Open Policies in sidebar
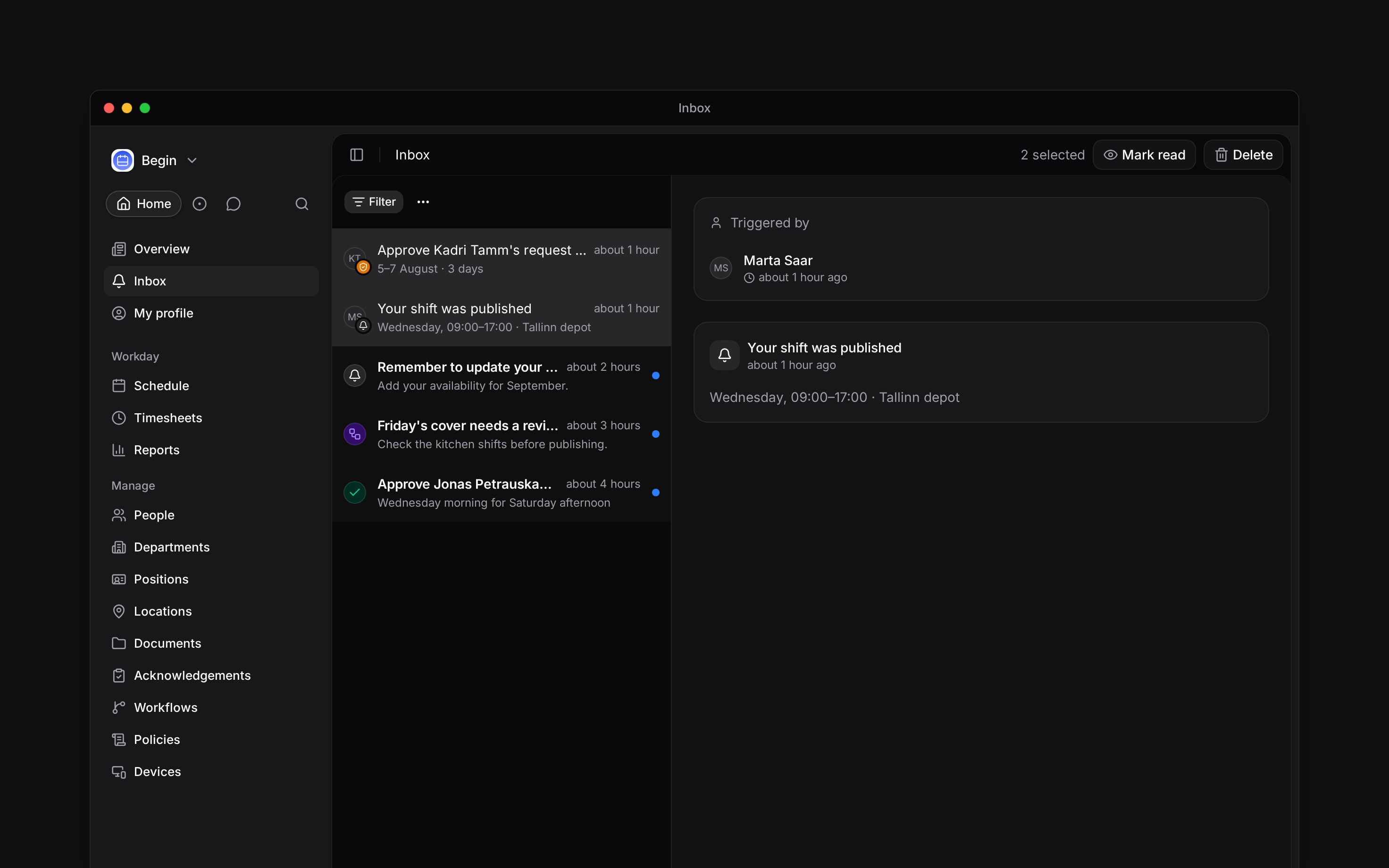The image size is (1389, 868). coord(211,740)
